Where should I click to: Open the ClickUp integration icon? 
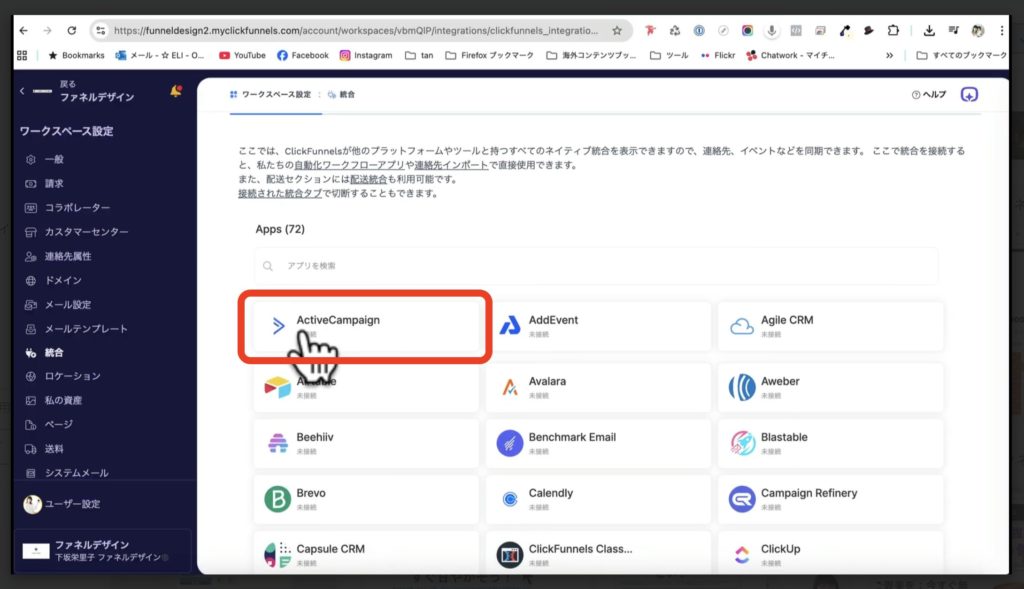point(744,553)
